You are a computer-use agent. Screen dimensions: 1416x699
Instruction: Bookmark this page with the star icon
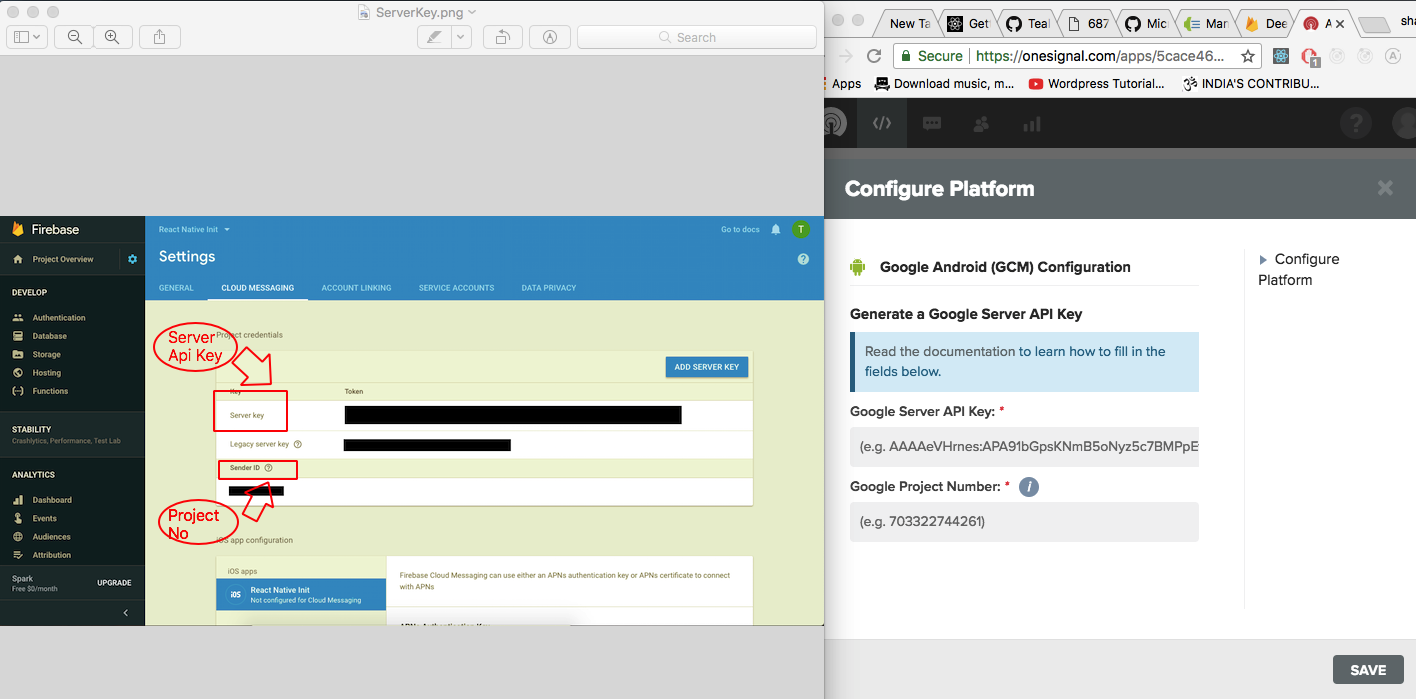(1248, 56)
